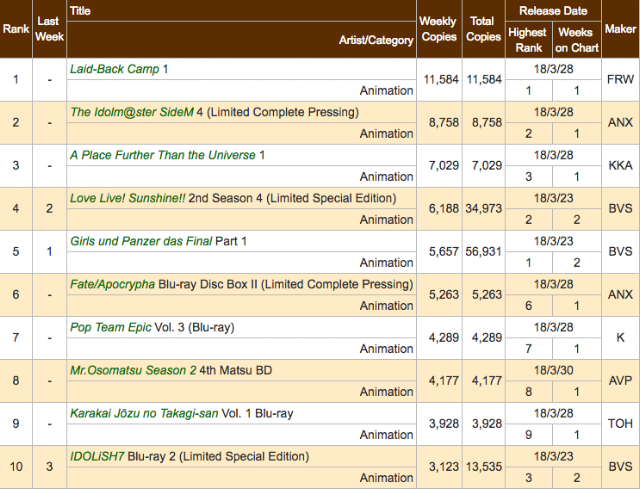Select total copies value 56,931
The width and height of the screenshot is (640, 489).
click(484, 251)
